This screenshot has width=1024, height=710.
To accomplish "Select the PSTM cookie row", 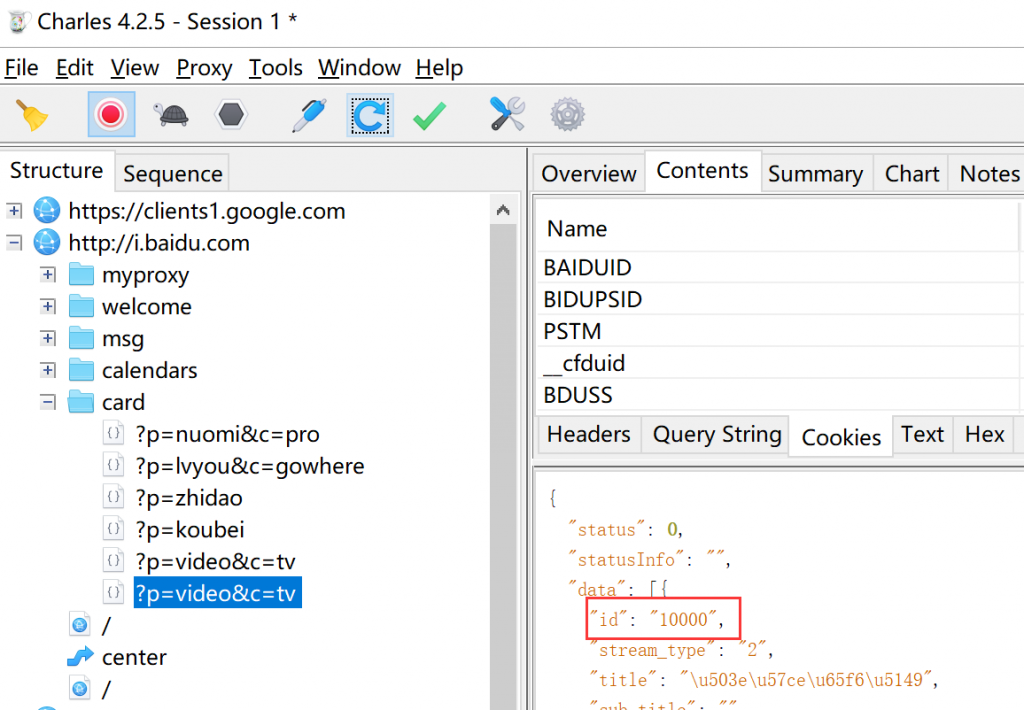I will click(778, 331).
